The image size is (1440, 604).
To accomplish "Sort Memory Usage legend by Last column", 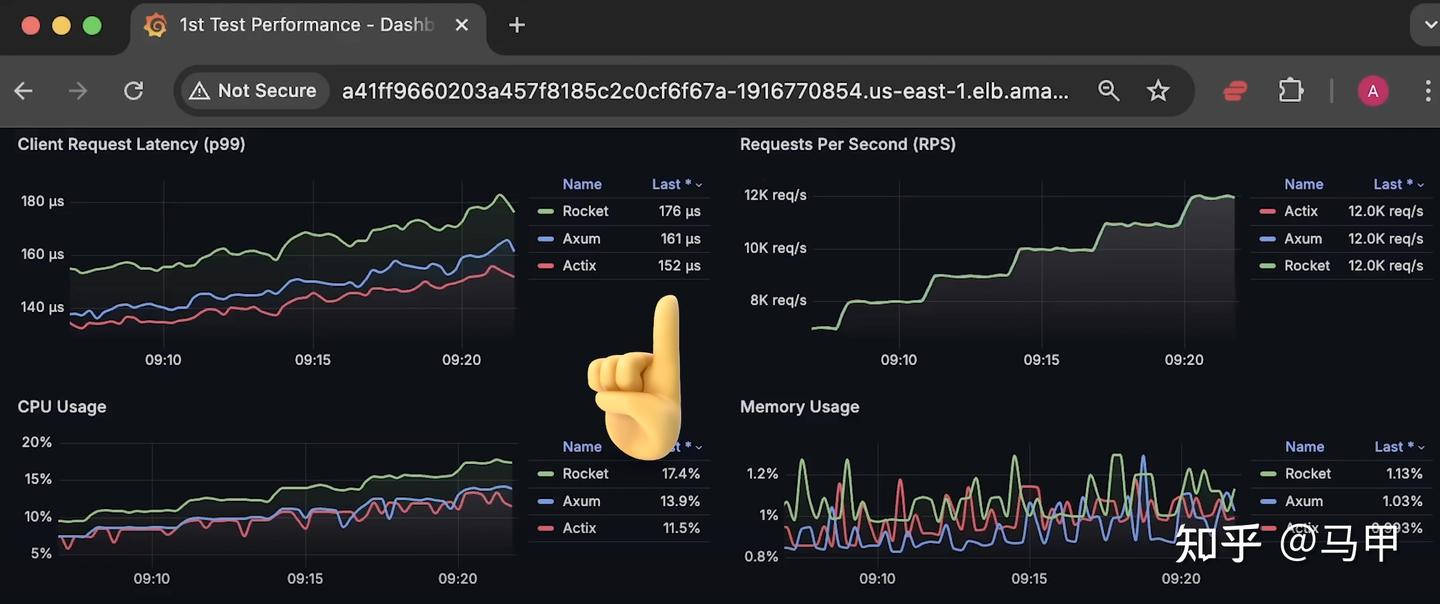I will pyautogui.click(x=1399, y=447).
